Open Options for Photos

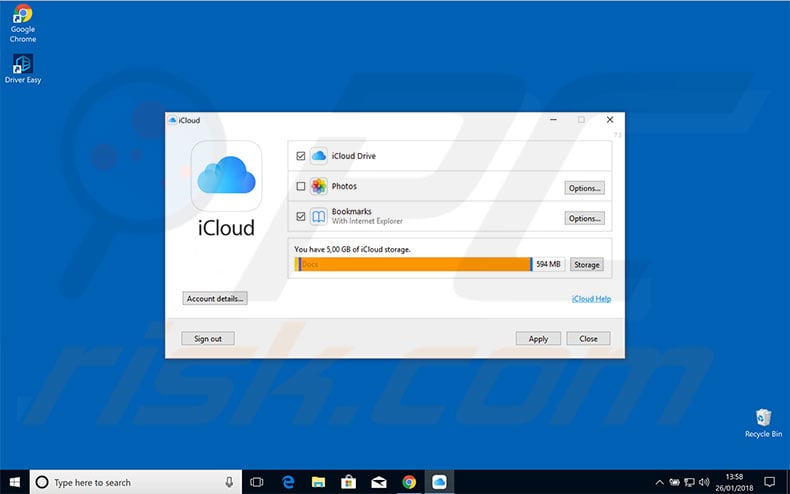pos(584,188)
